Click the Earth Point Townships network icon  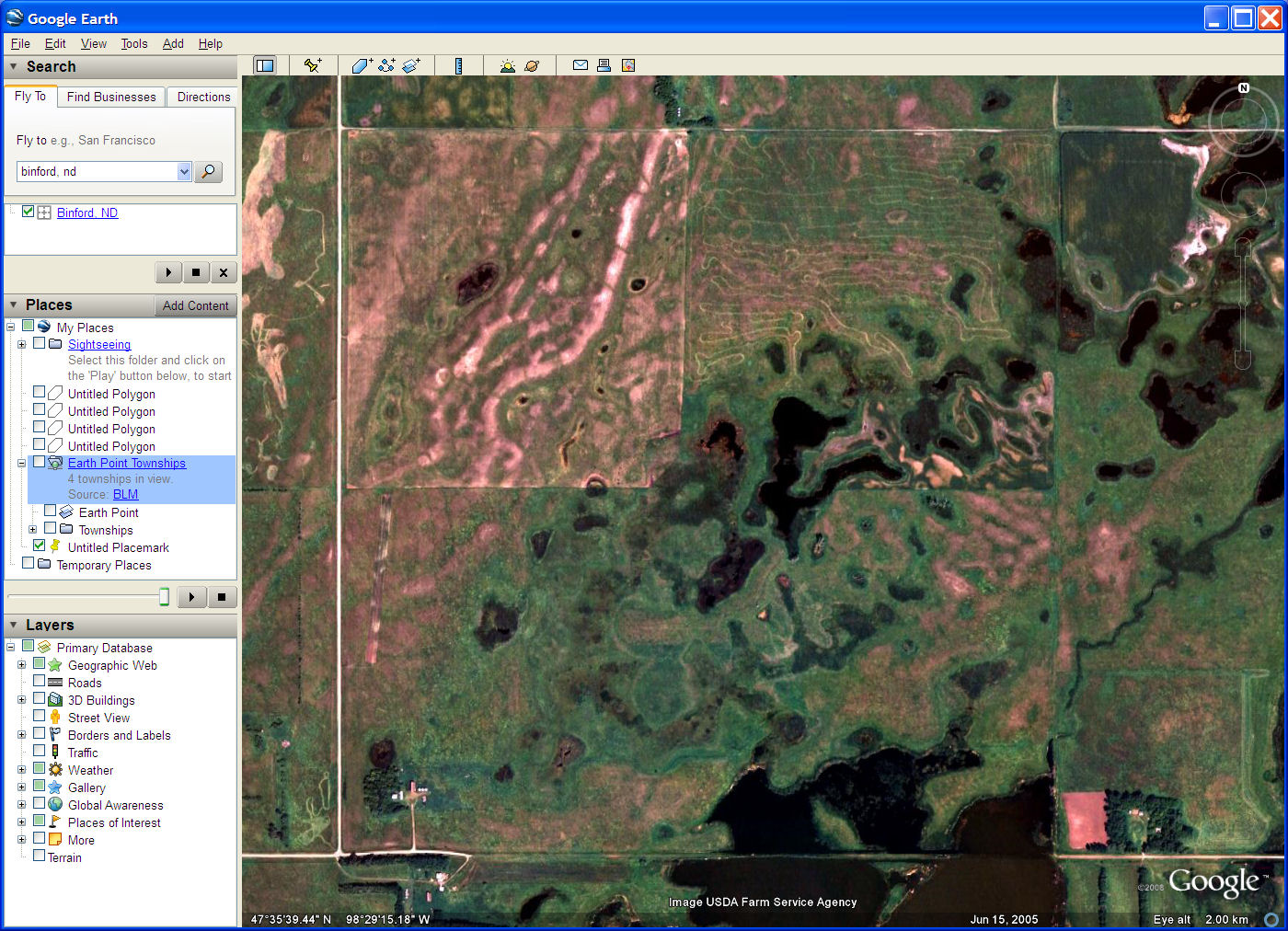[55, 463]
